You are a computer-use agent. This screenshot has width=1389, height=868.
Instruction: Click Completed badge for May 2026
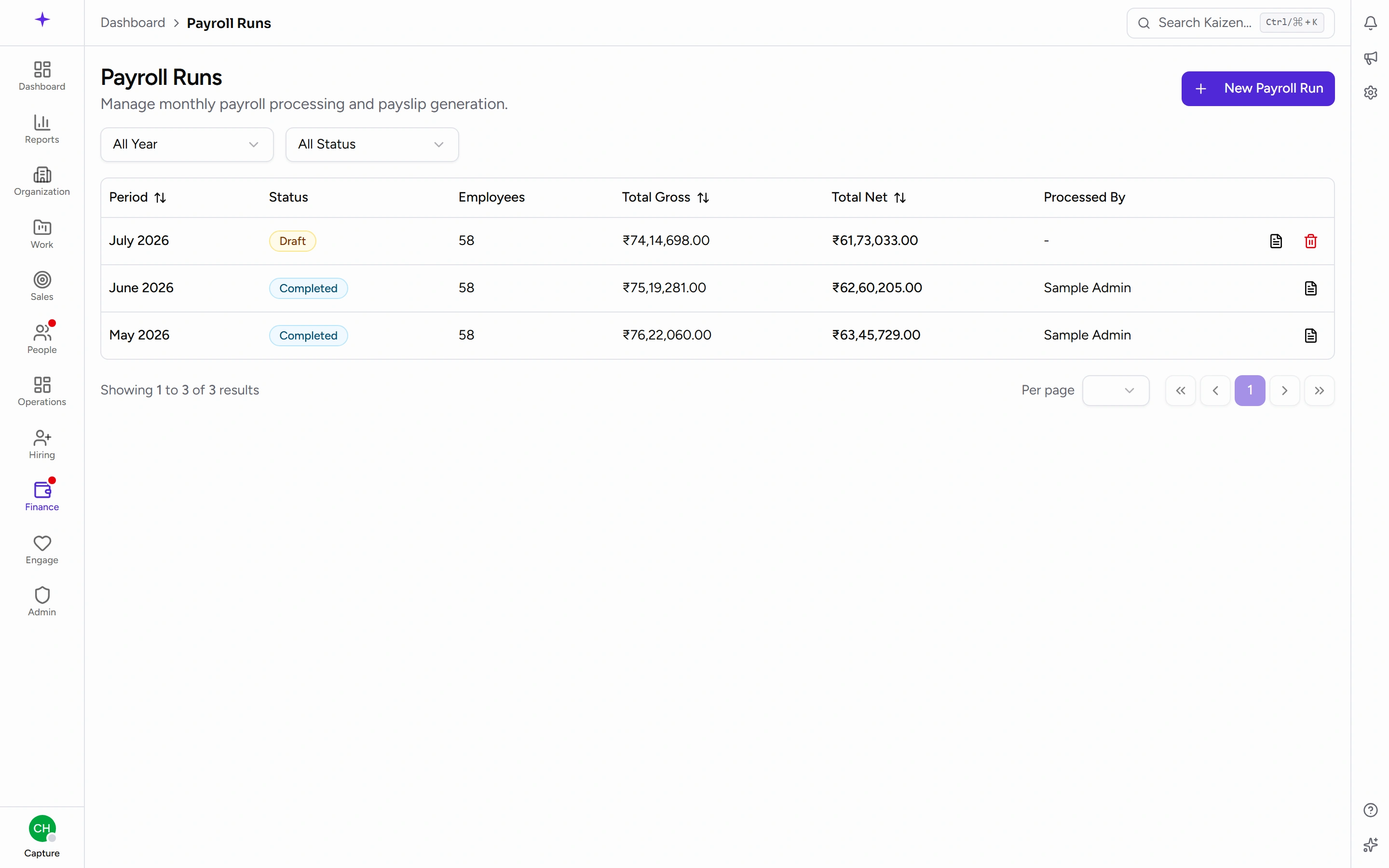308,335
